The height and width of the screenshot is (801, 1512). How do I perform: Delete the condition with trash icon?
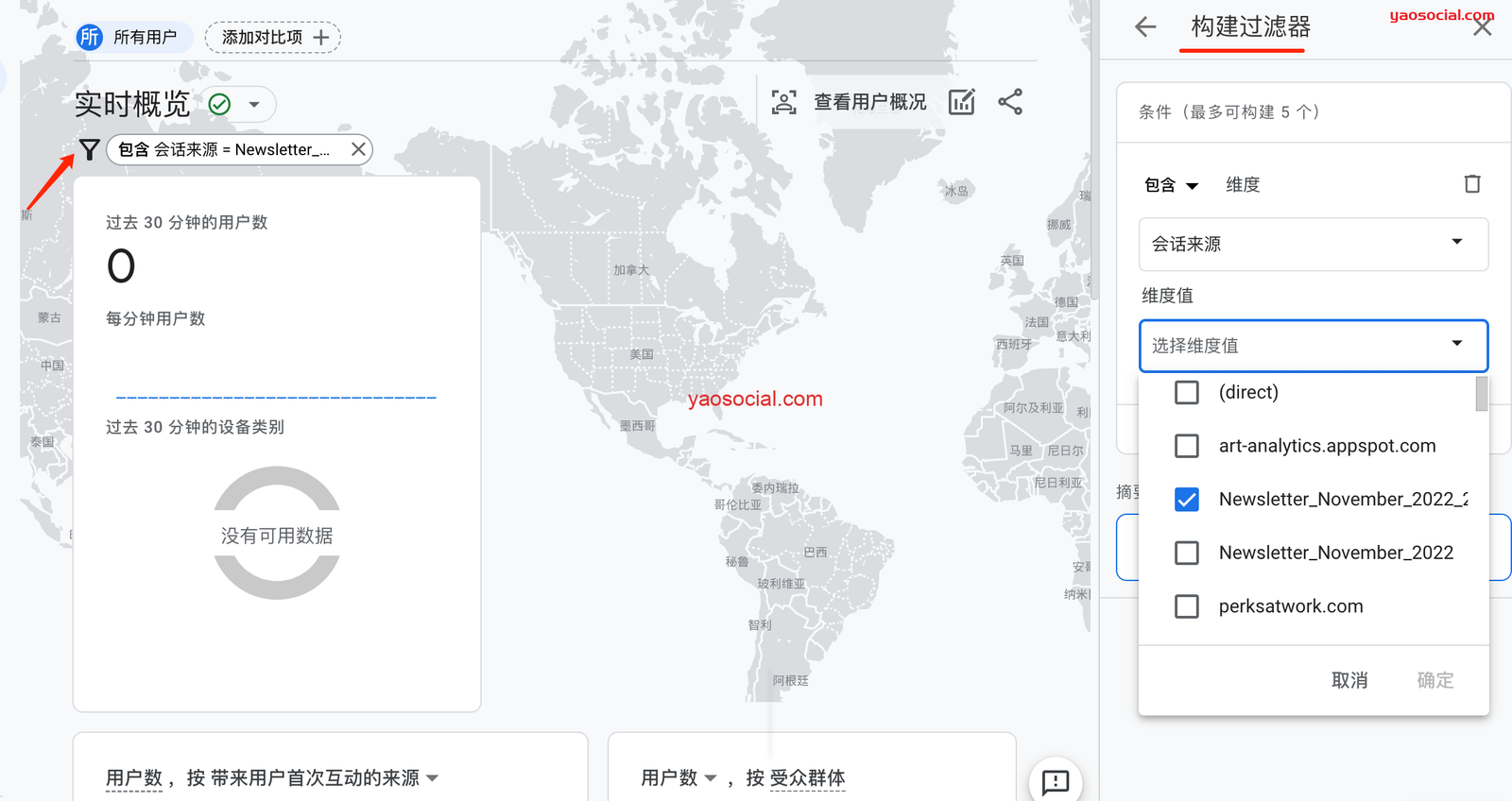(x=1471, y=184)
